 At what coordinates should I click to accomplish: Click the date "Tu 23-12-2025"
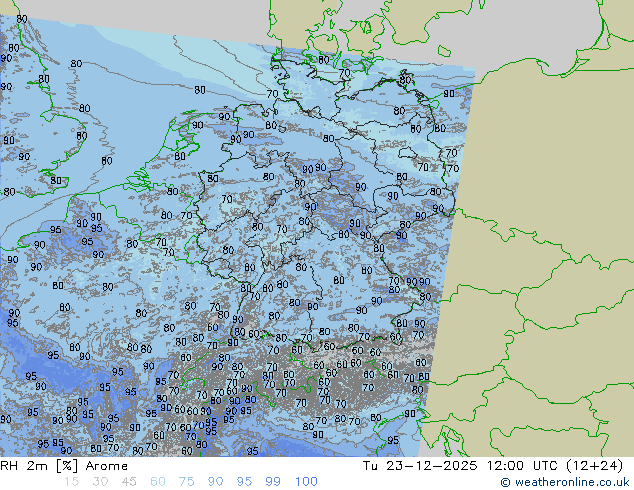pyautogui.click(x=420, y=466)
